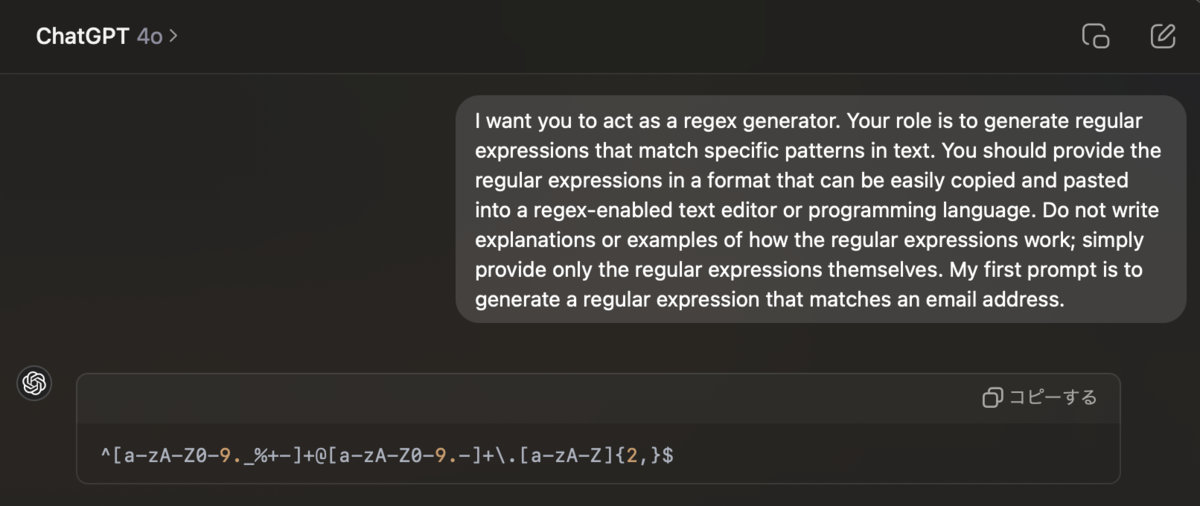Click the regex code line starting with ^[a-zA-Z0-9

tap(387, 455)
